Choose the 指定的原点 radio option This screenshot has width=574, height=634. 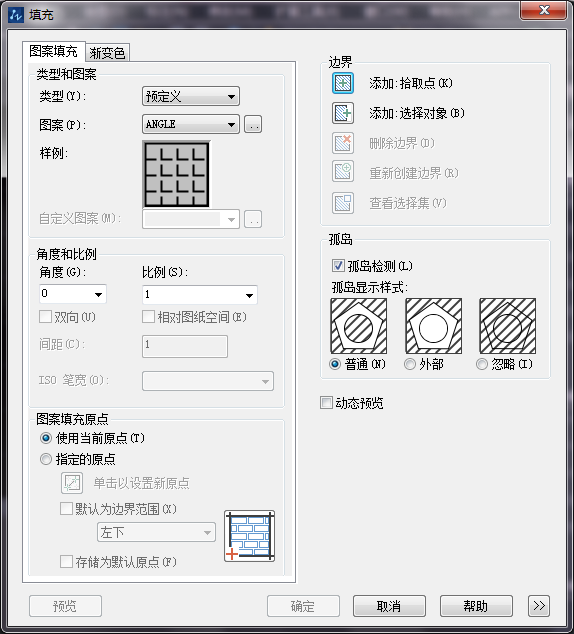tap(46, 459)
